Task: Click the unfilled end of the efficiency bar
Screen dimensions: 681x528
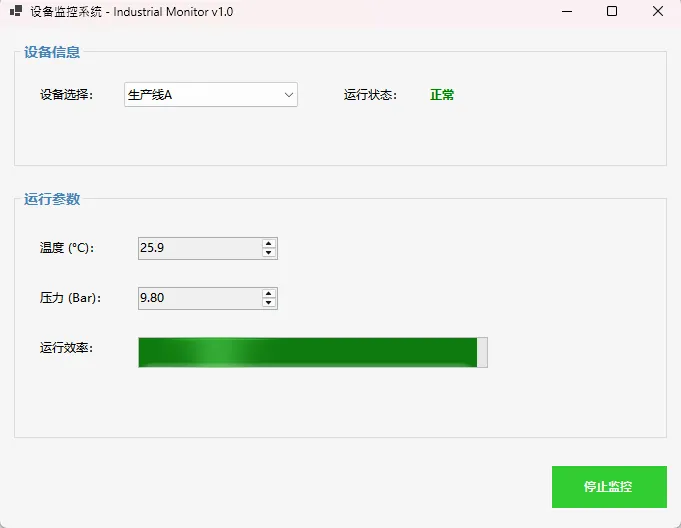Action: coord(482,352)
